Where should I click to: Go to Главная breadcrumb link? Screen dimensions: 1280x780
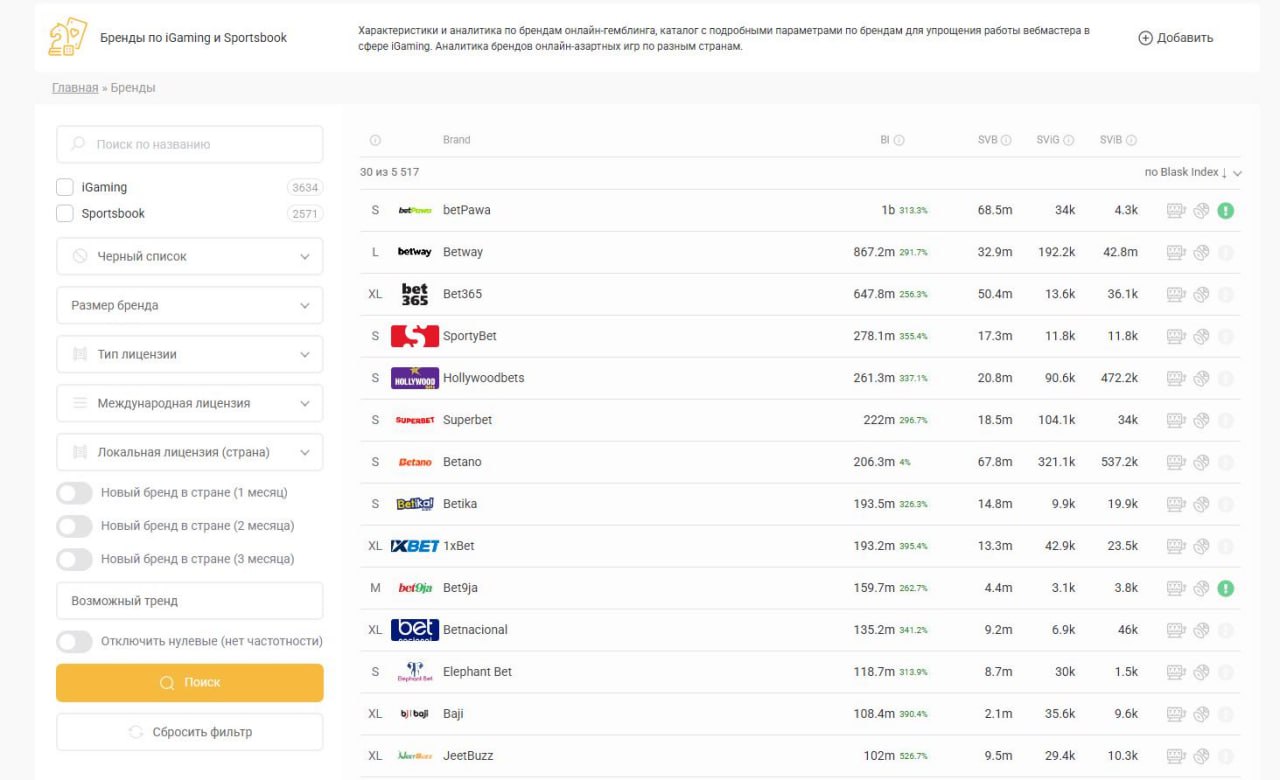pyautogui.click(x=75, y=88)
